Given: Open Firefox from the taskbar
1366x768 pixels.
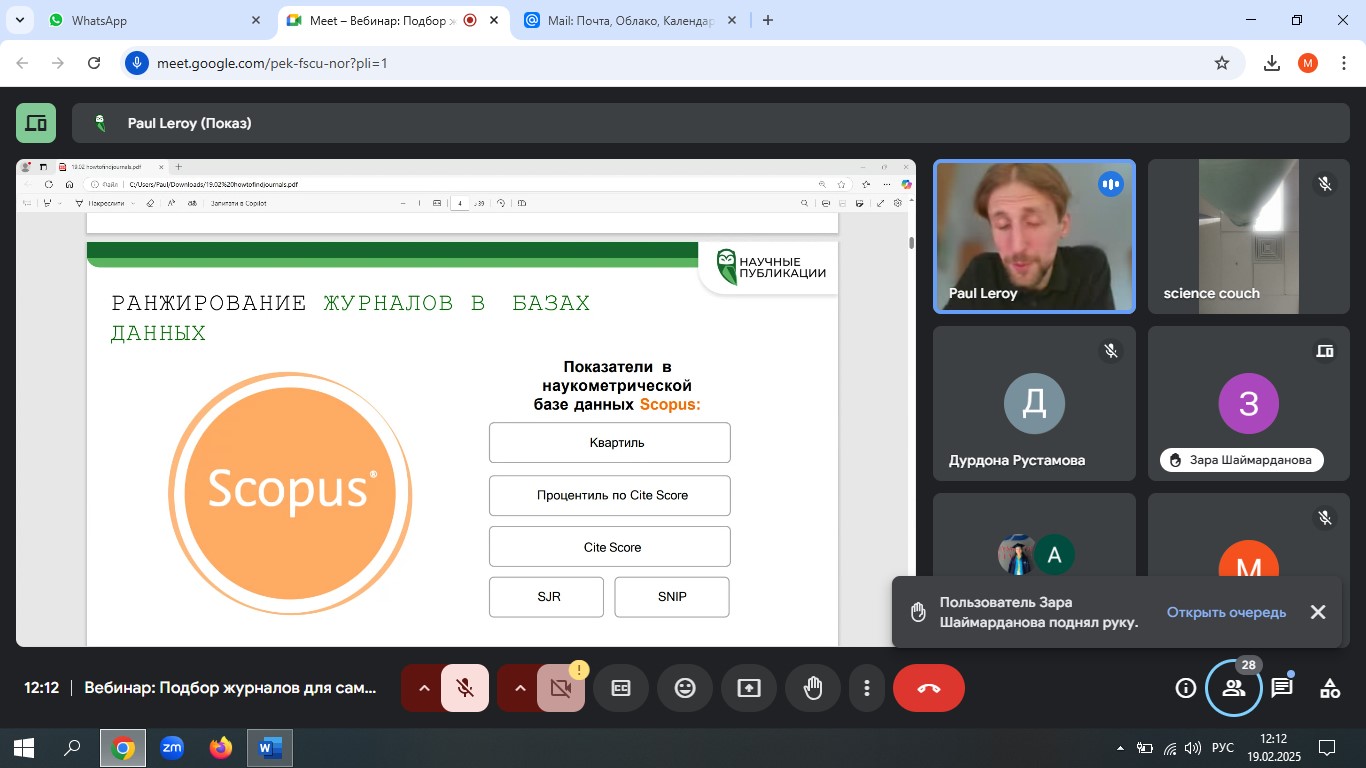Looking at the screenshot, I should click(x=221, y=748).
